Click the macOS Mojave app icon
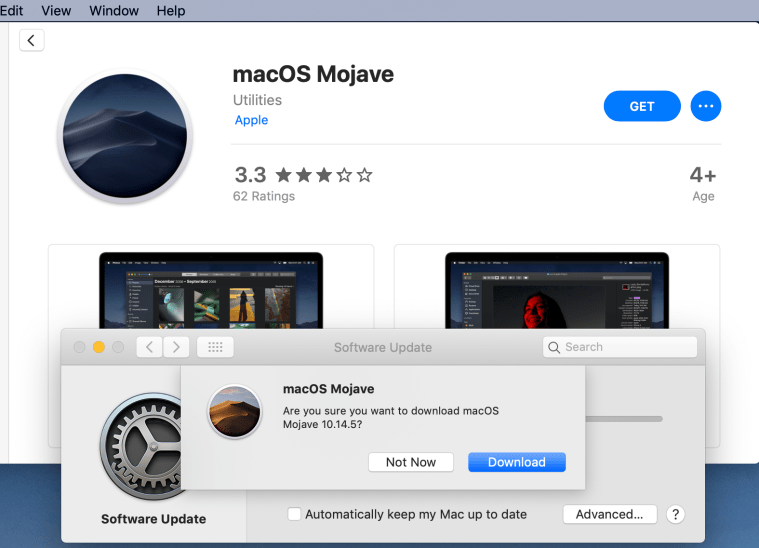This screenshot has width=759, height=548. click(x=125, y=136)
